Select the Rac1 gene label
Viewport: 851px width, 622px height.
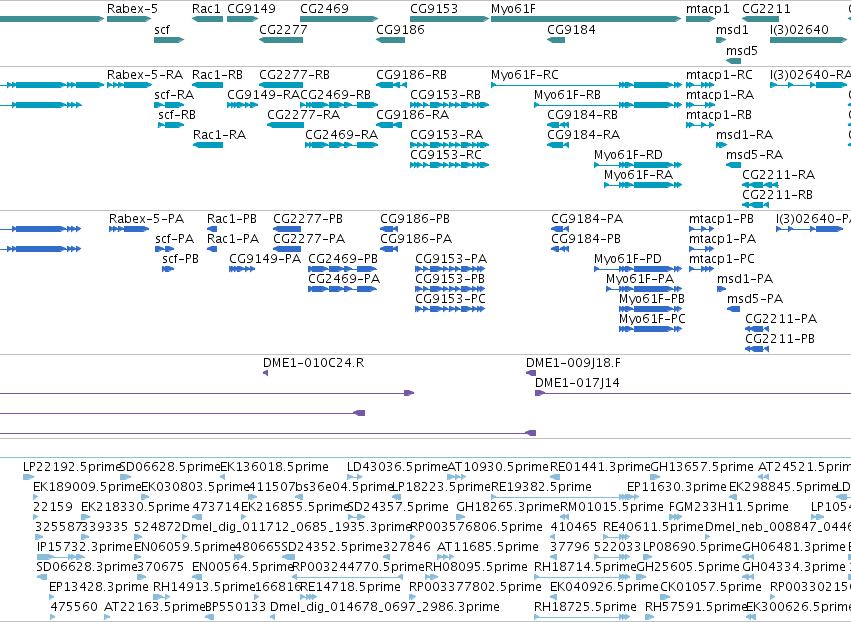207,9
